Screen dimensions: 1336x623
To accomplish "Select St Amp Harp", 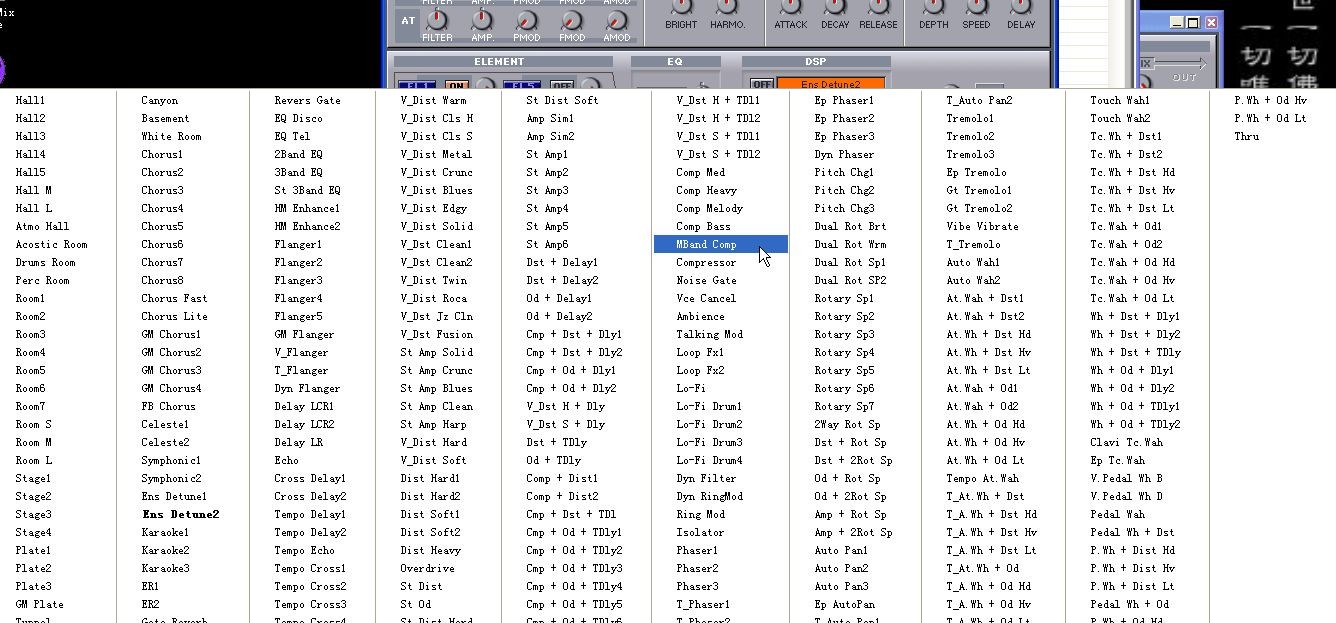I will 433,424.
